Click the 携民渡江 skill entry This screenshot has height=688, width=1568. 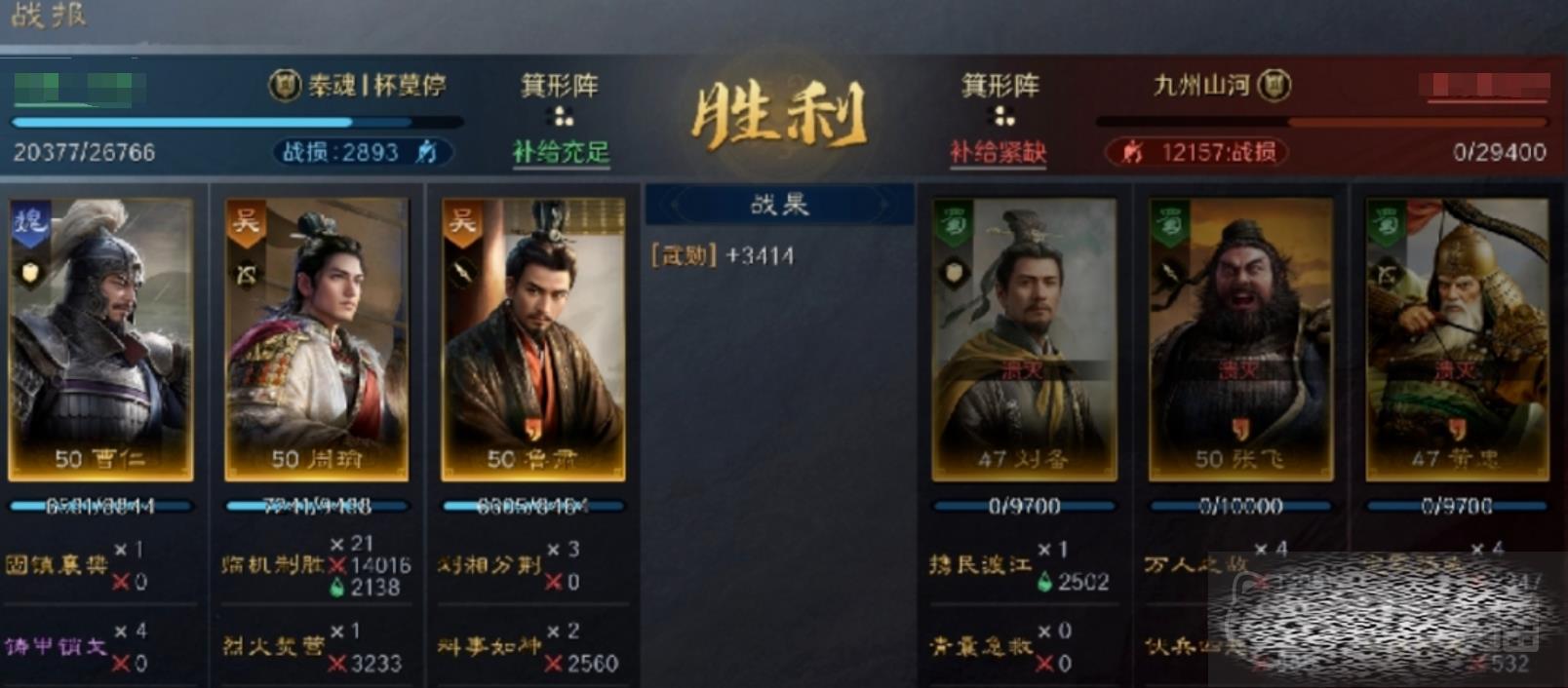[x=980, y=564]
